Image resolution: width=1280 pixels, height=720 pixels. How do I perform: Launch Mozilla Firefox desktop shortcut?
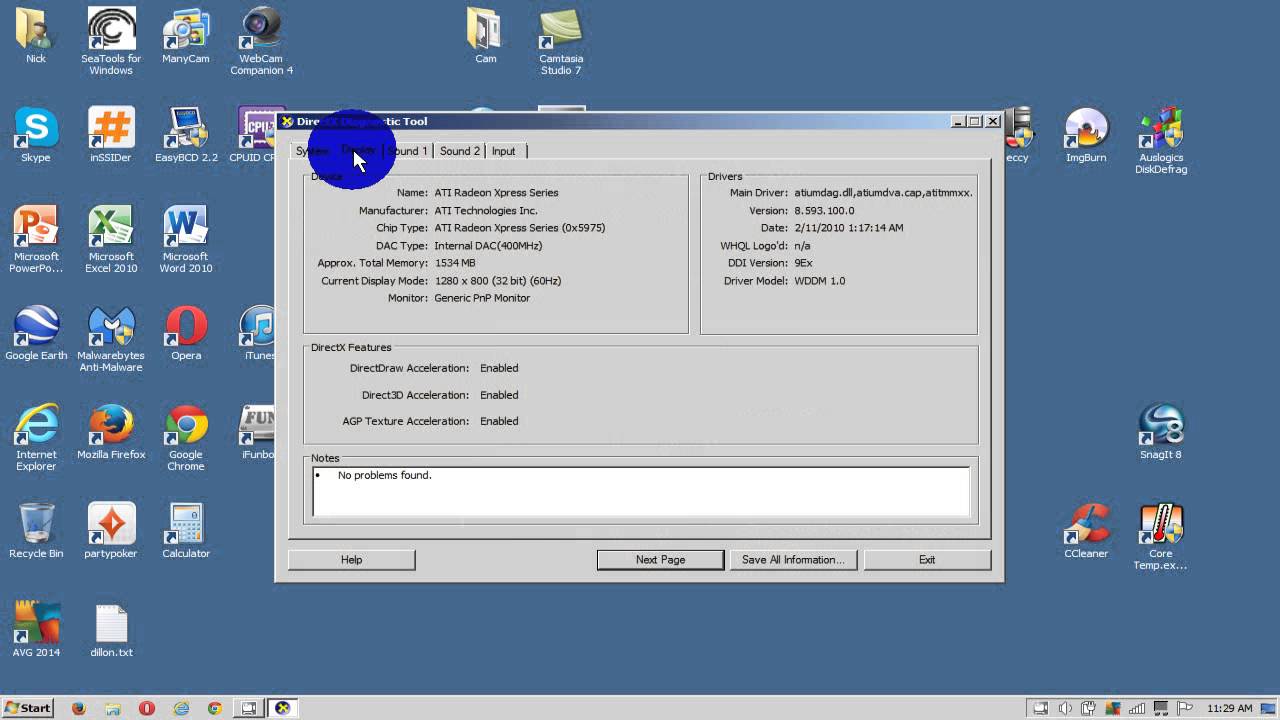[x=111, y=432]
